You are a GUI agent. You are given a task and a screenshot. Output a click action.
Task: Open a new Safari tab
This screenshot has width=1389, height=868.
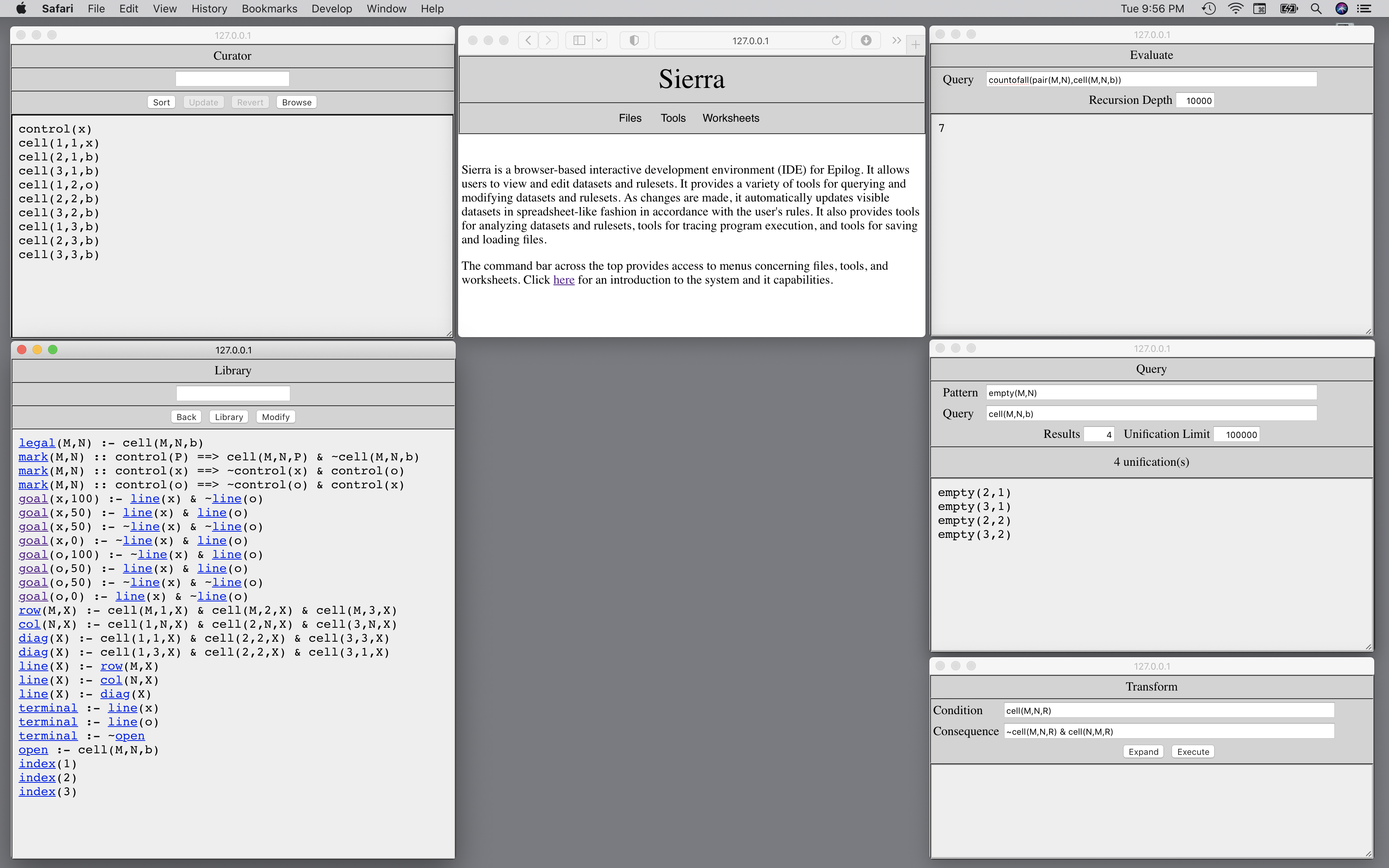pyautogui.click(x=915, y=44)
